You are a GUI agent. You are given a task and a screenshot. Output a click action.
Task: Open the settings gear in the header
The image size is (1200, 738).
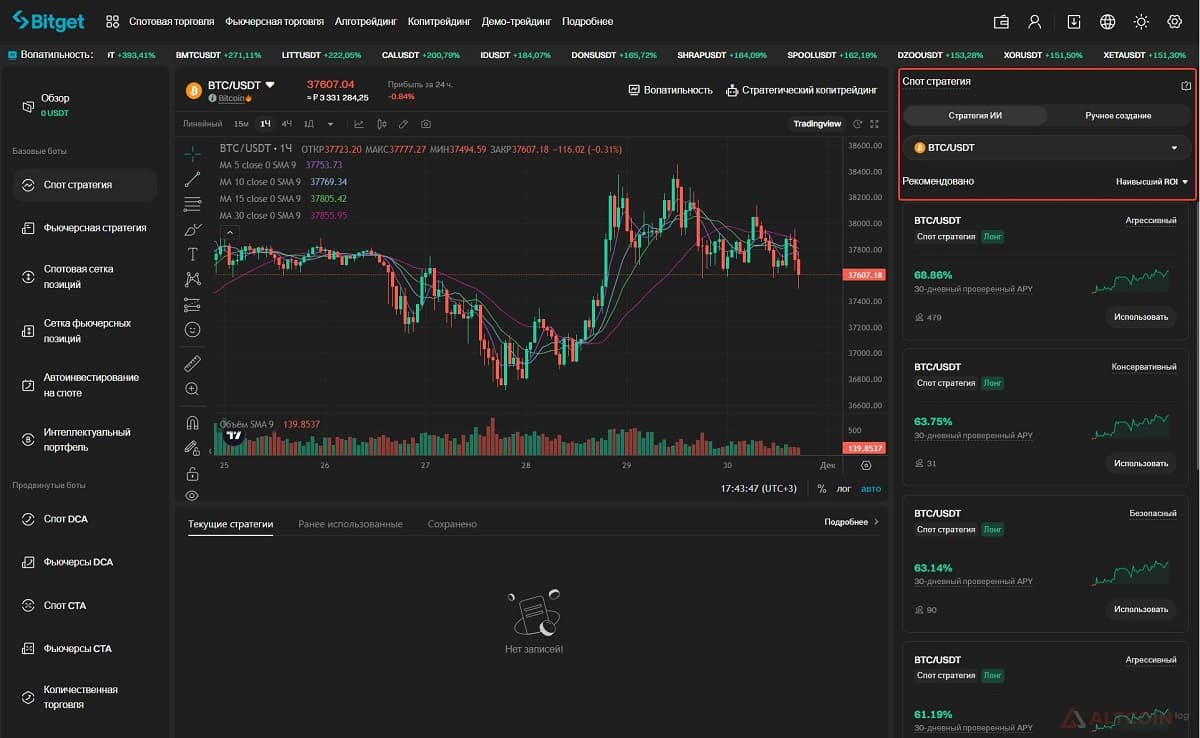[1175, 21]
